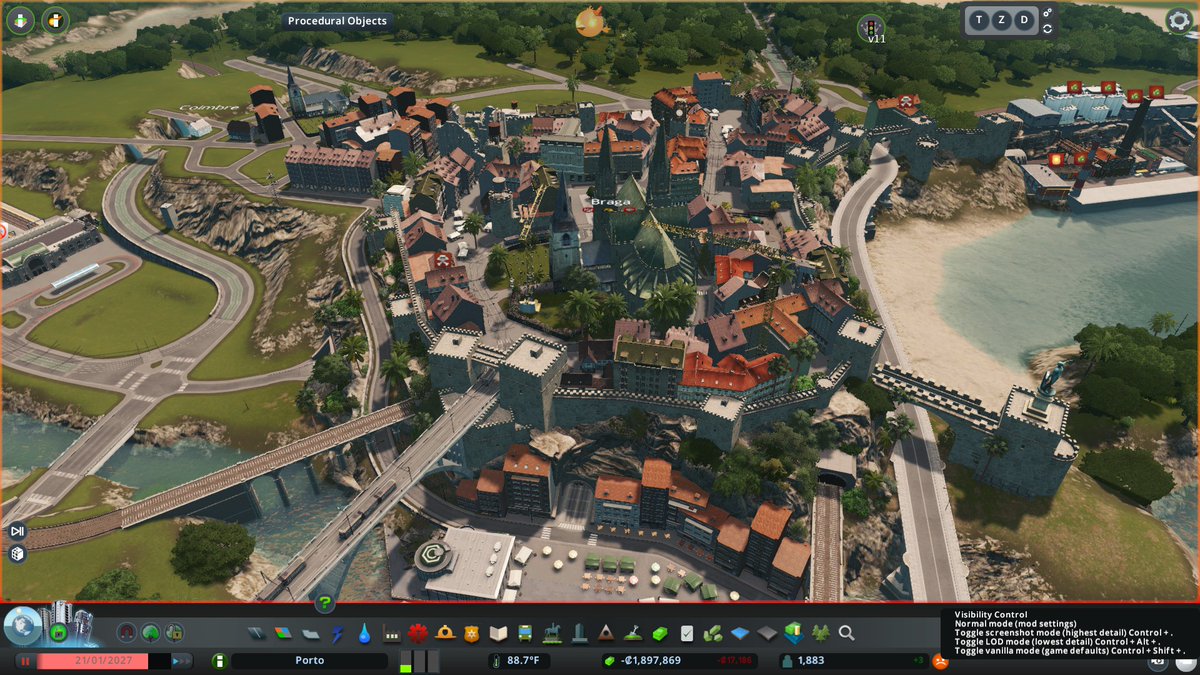Click the green rocks props icon
This screenshot has height=675, width=1200.
714,633
